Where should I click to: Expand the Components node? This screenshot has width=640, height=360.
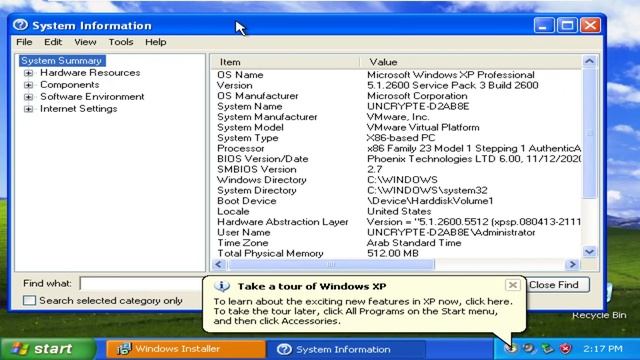28,85
